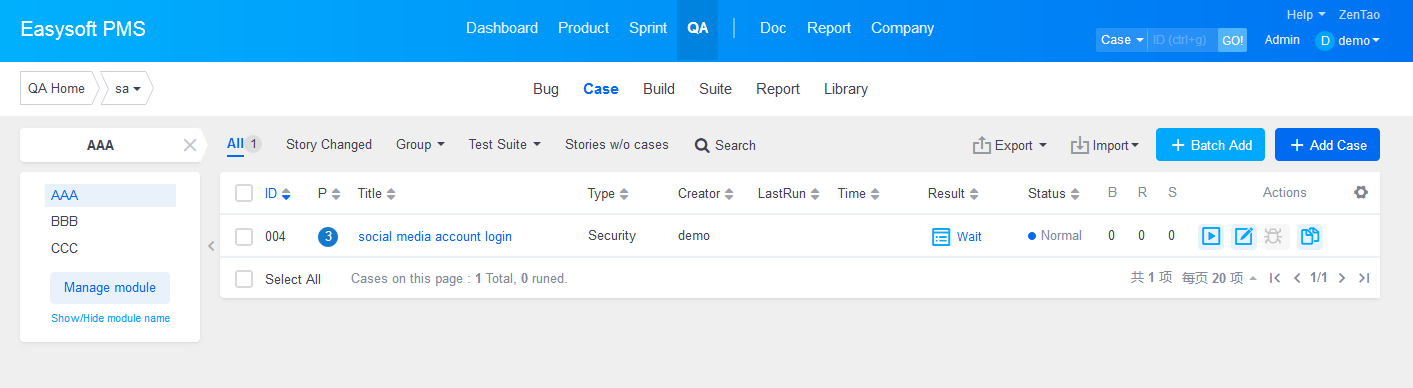
Task: Sort the cases by Status
Action: coord(1054,193)
